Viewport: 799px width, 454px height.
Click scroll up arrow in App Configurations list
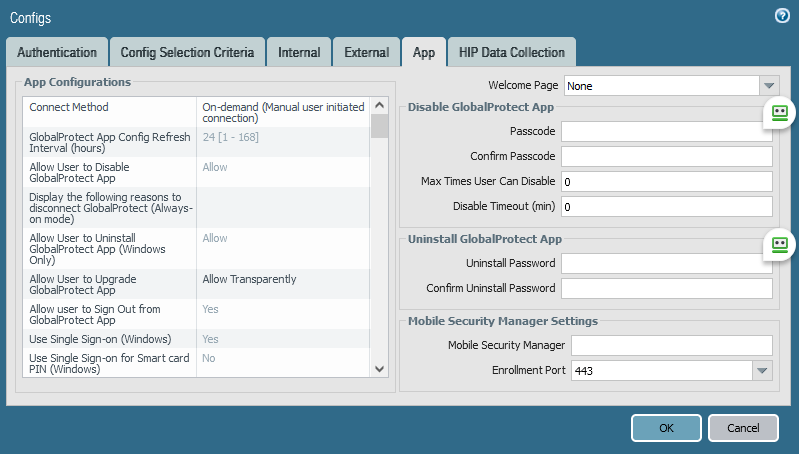[x=380, y=105]
